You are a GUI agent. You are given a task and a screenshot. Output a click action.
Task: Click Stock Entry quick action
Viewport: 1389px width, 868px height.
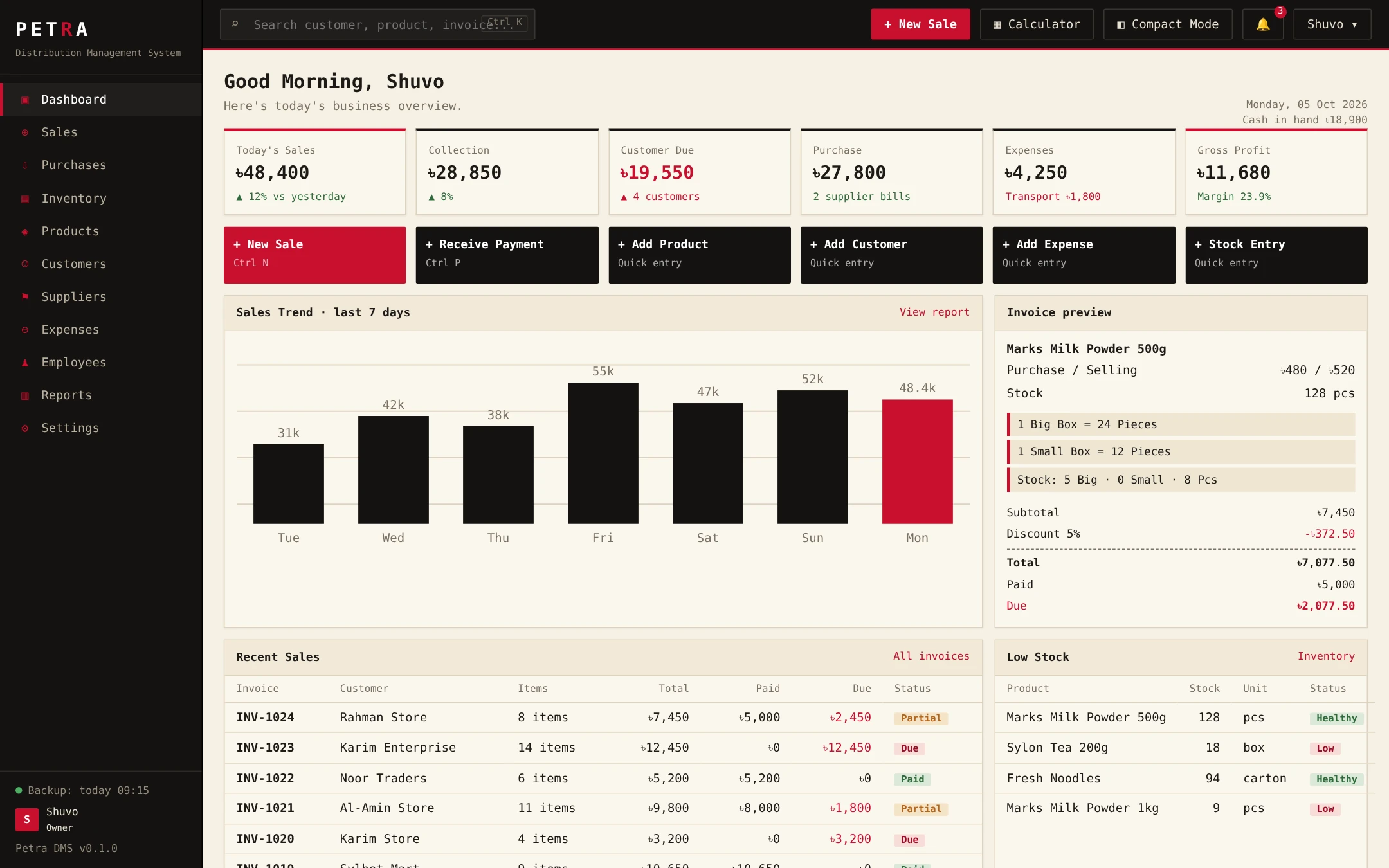(x=1276, y=255)
